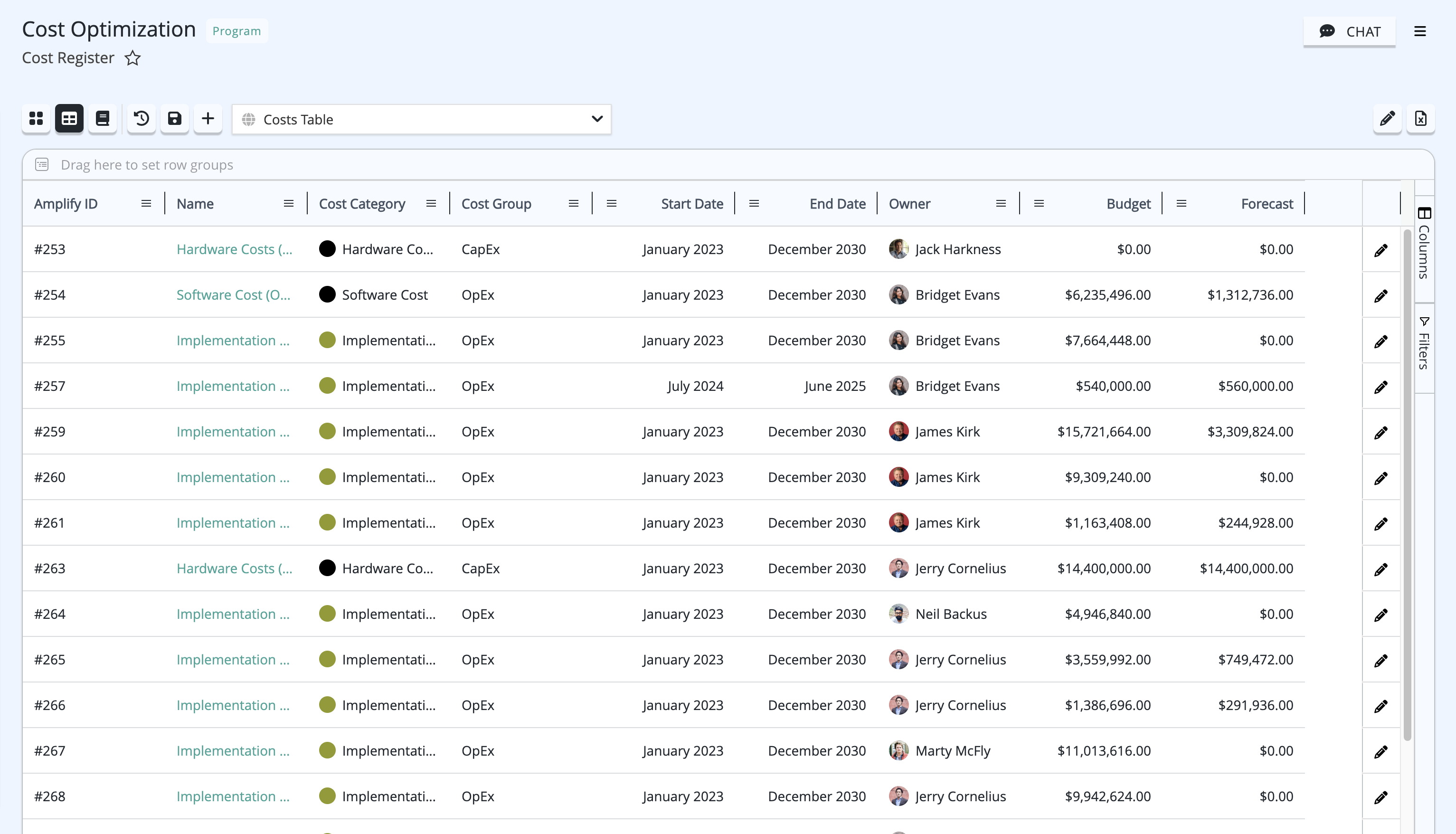This screenshot has width=1456, height=834.
Task: Click the row groups drop area
Action: coord(728,165)
